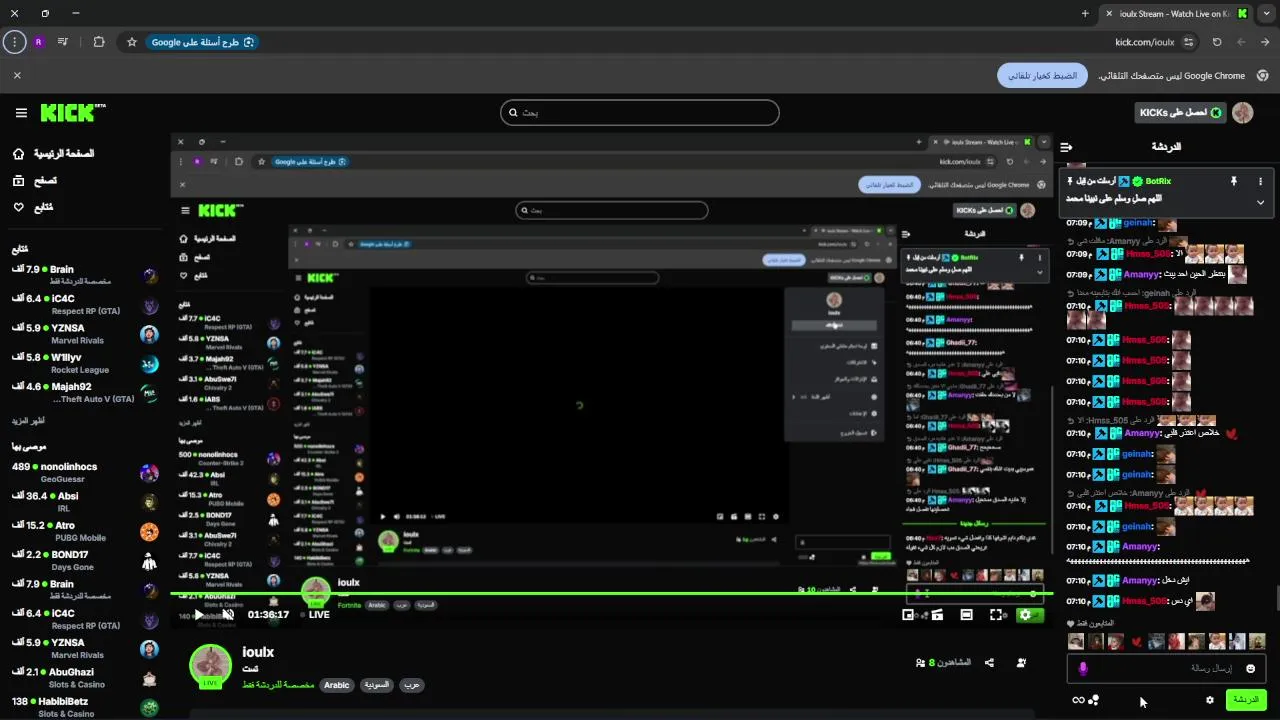Open the السعودية tag
The height and width of the screenshot is (720, 1280).
tap(377, 685)
